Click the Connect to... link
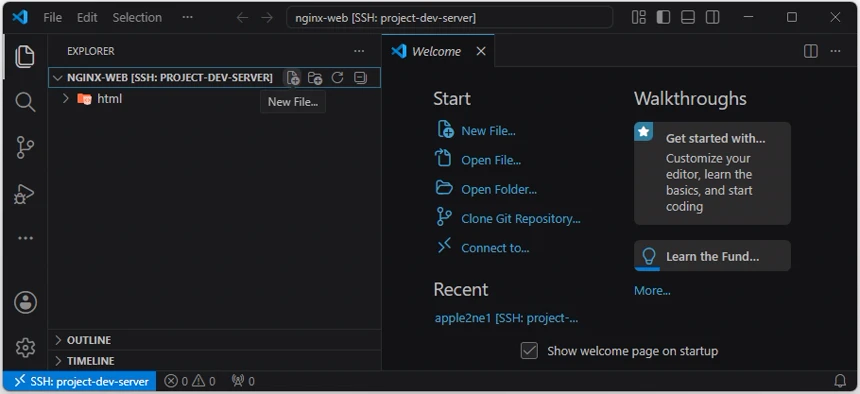This screenshot has height=394, width=860. pyautogui.click(x=495, y=248)
